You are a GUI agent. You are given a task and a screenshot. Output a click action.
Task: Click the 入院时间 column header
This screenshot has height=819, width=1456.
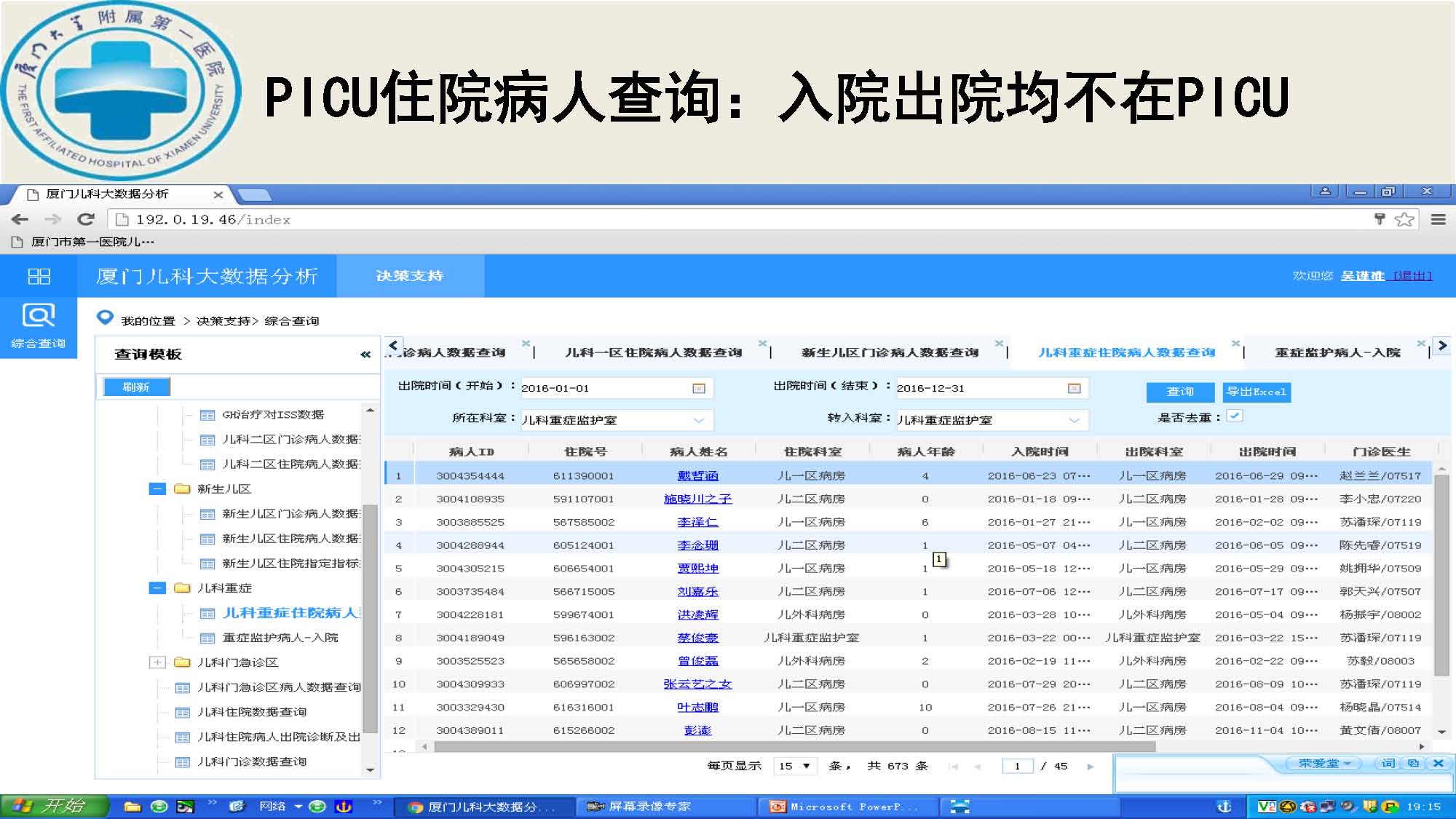pyautogui.click(x=1040, y=452)
